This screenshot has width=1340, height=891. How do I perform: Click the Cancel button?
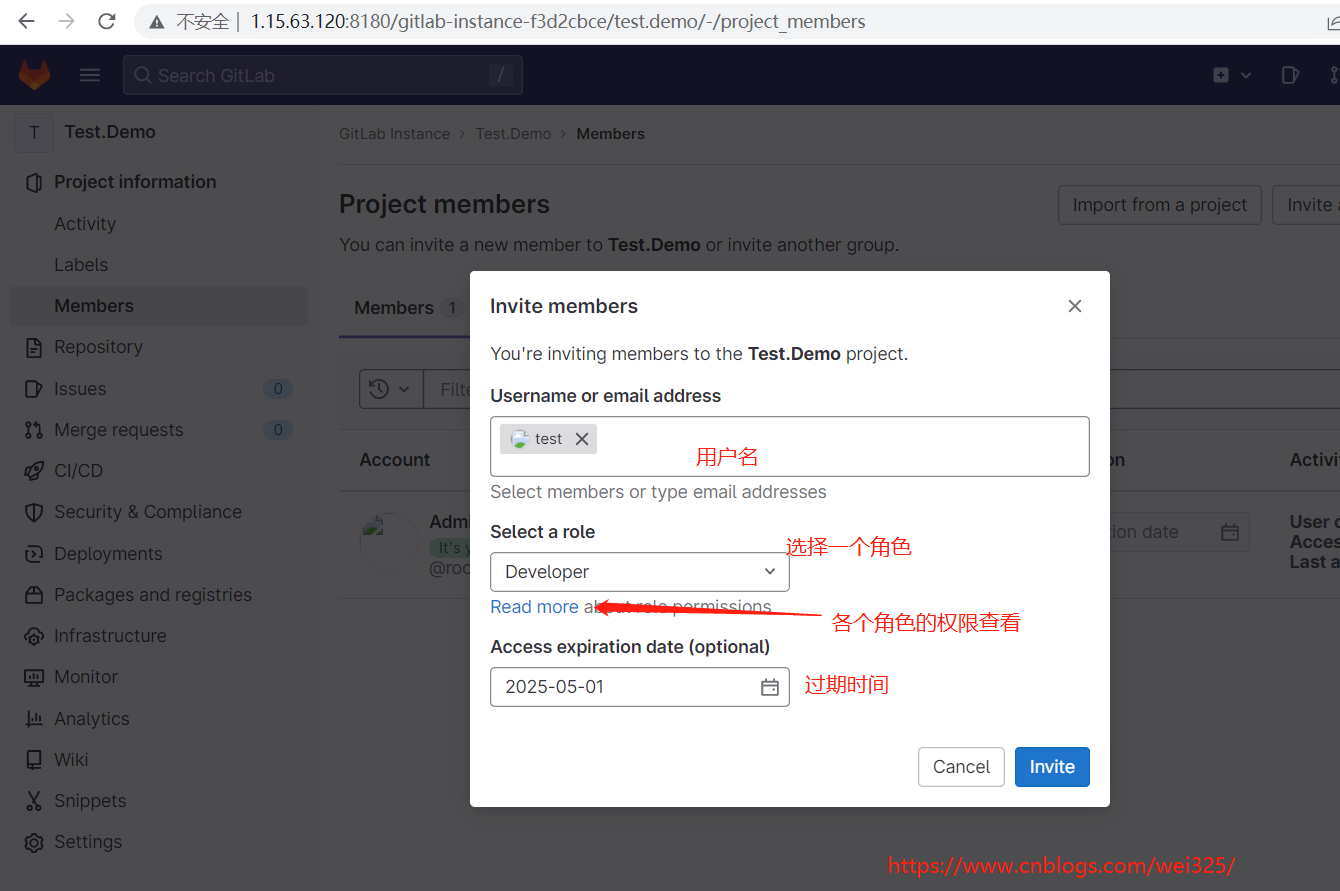tap(961, 767)
